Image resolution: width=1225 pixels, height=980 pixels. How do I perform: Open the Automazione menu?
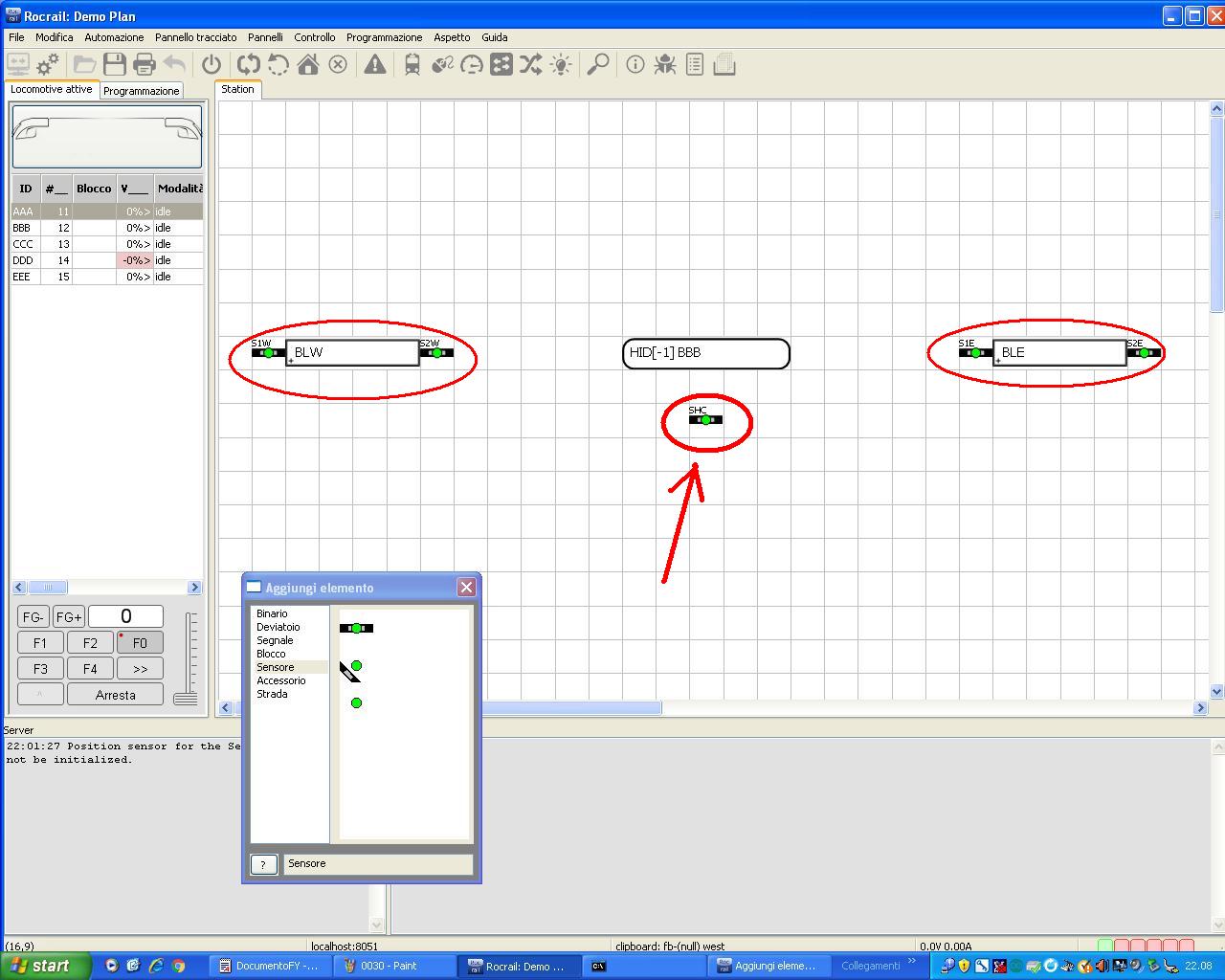pyautogui.click(x=114, y=37)
